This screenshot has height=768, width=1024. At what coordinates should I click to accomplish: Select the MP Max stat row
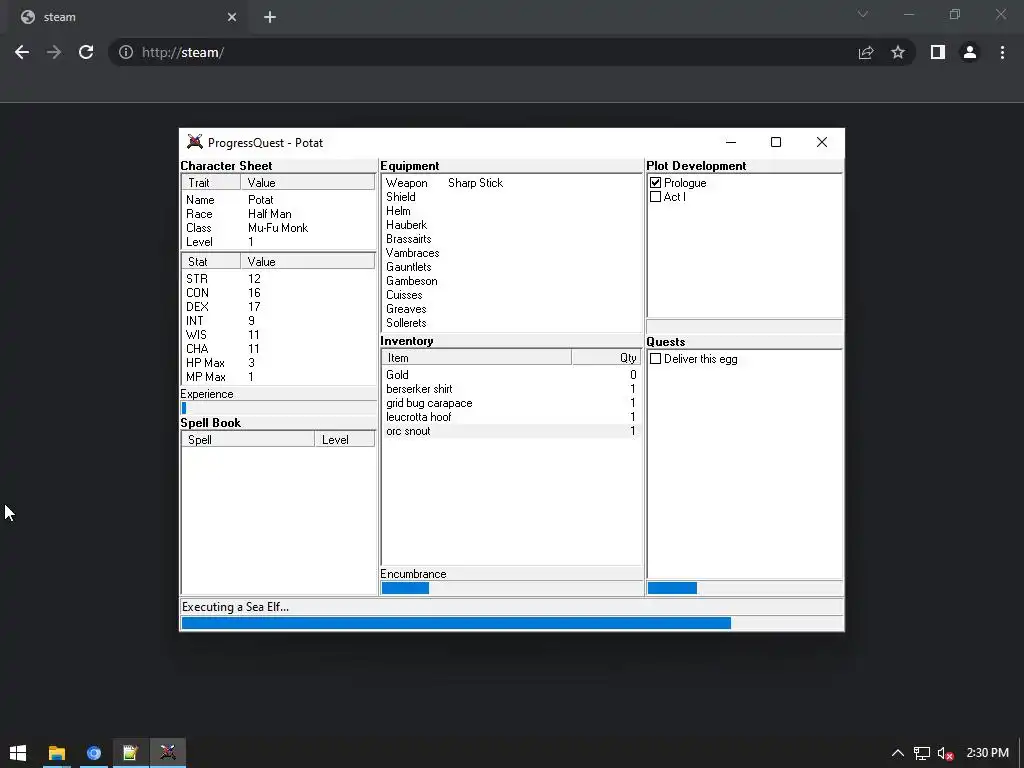(278, 377)
